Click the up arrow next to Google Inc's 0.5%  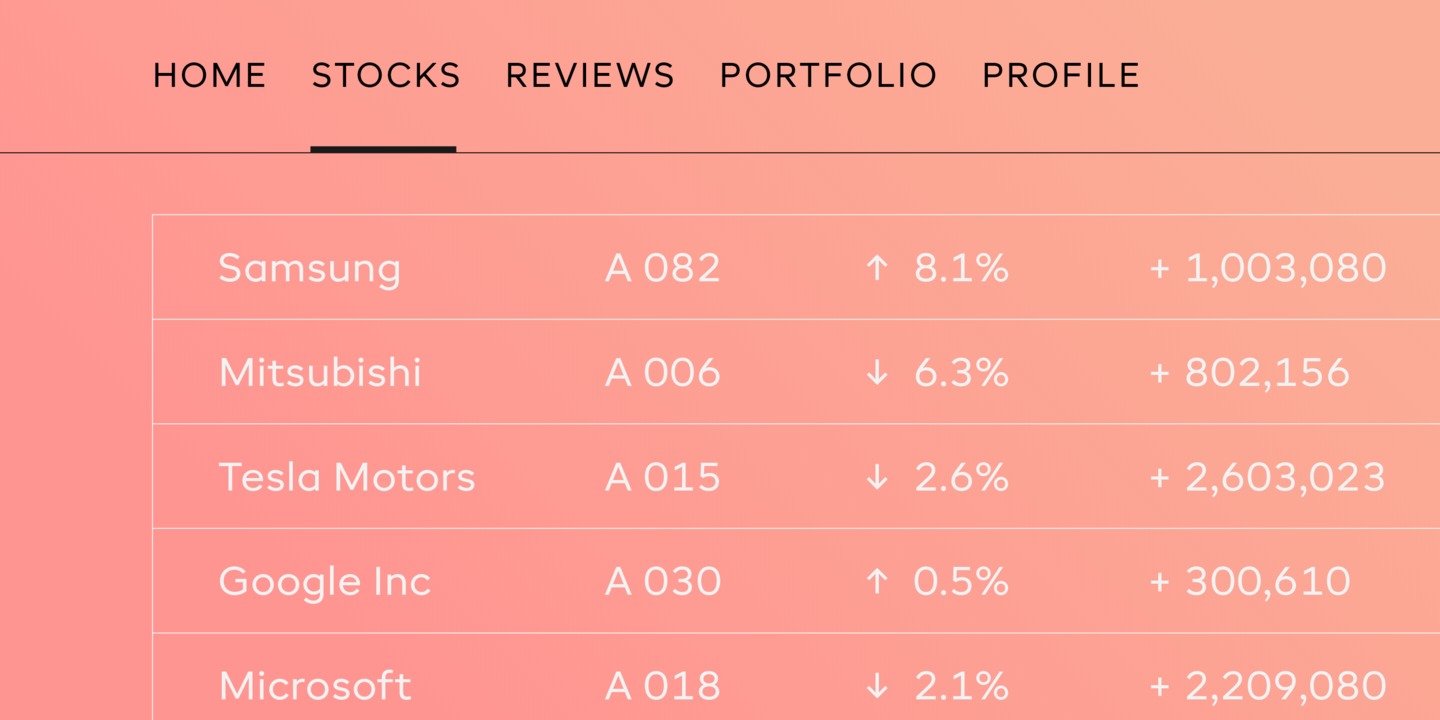pyautogui.click(x=877, y=582)
